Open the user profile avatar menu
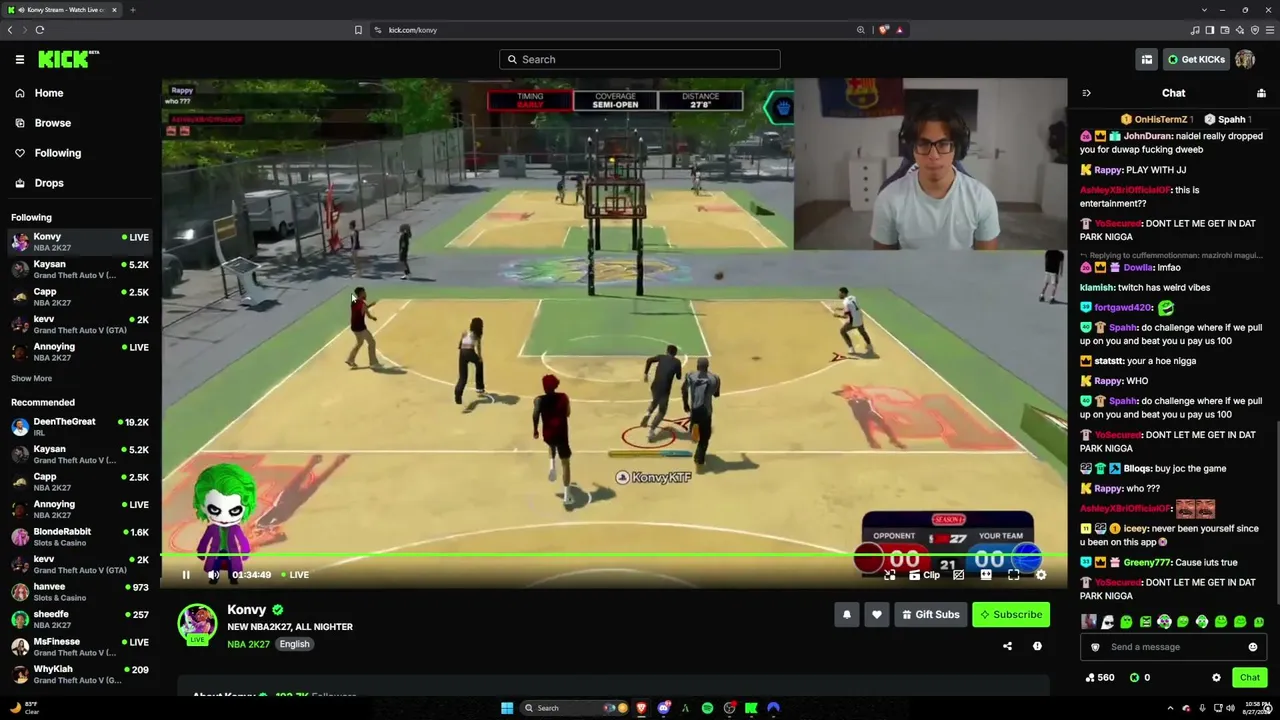This screenshot has width=1280, height=720. 1245,60
